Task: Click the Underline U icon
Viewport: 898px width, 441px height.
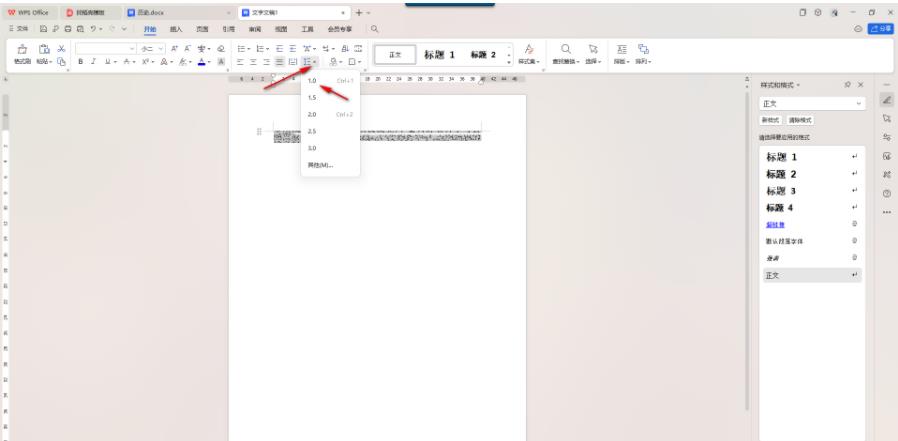Action: pyautogui.click(x=107, y=61)
